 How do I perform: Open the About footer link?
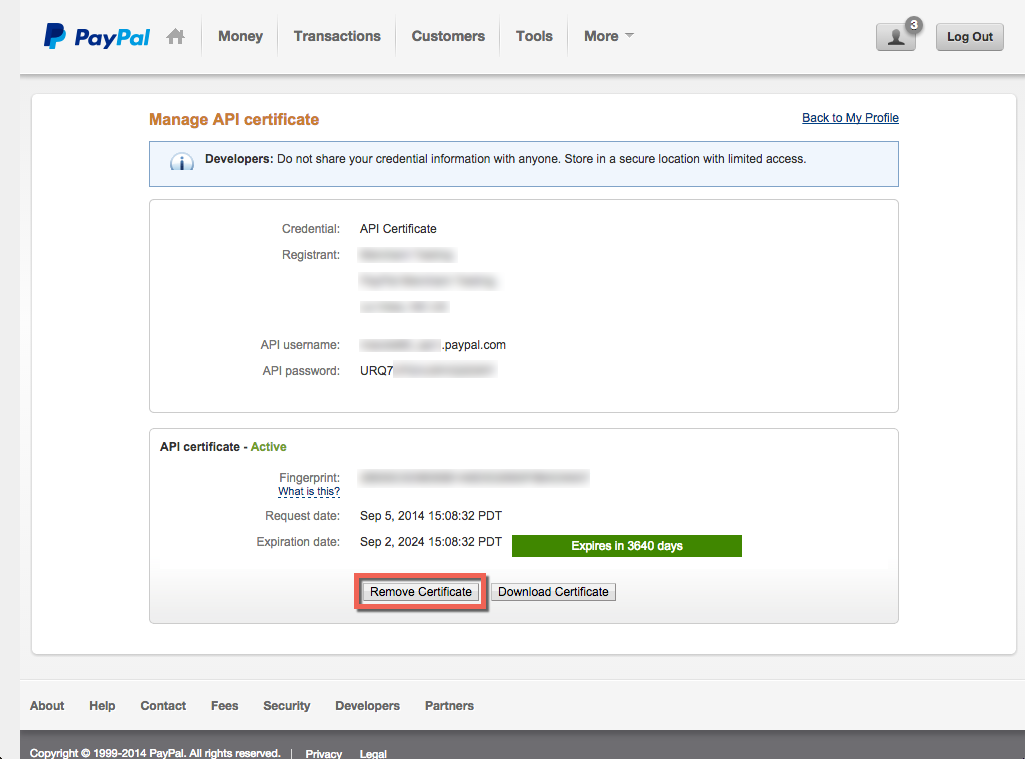(x=47, y=705)
